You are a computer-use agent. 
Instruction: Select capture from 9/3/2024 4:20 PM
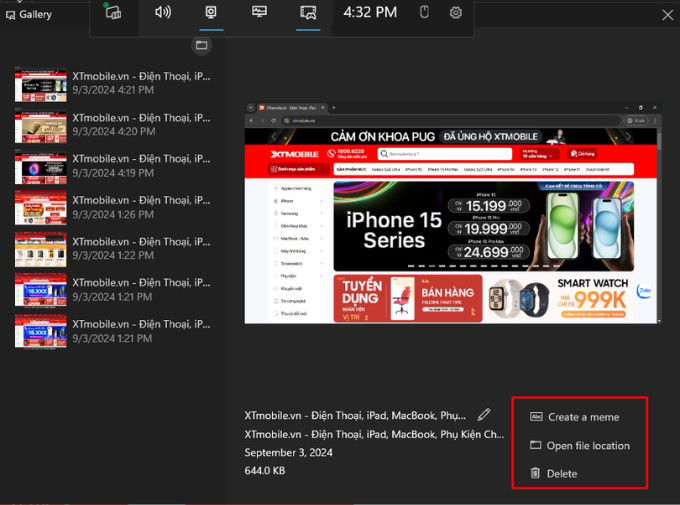(113, 125)
